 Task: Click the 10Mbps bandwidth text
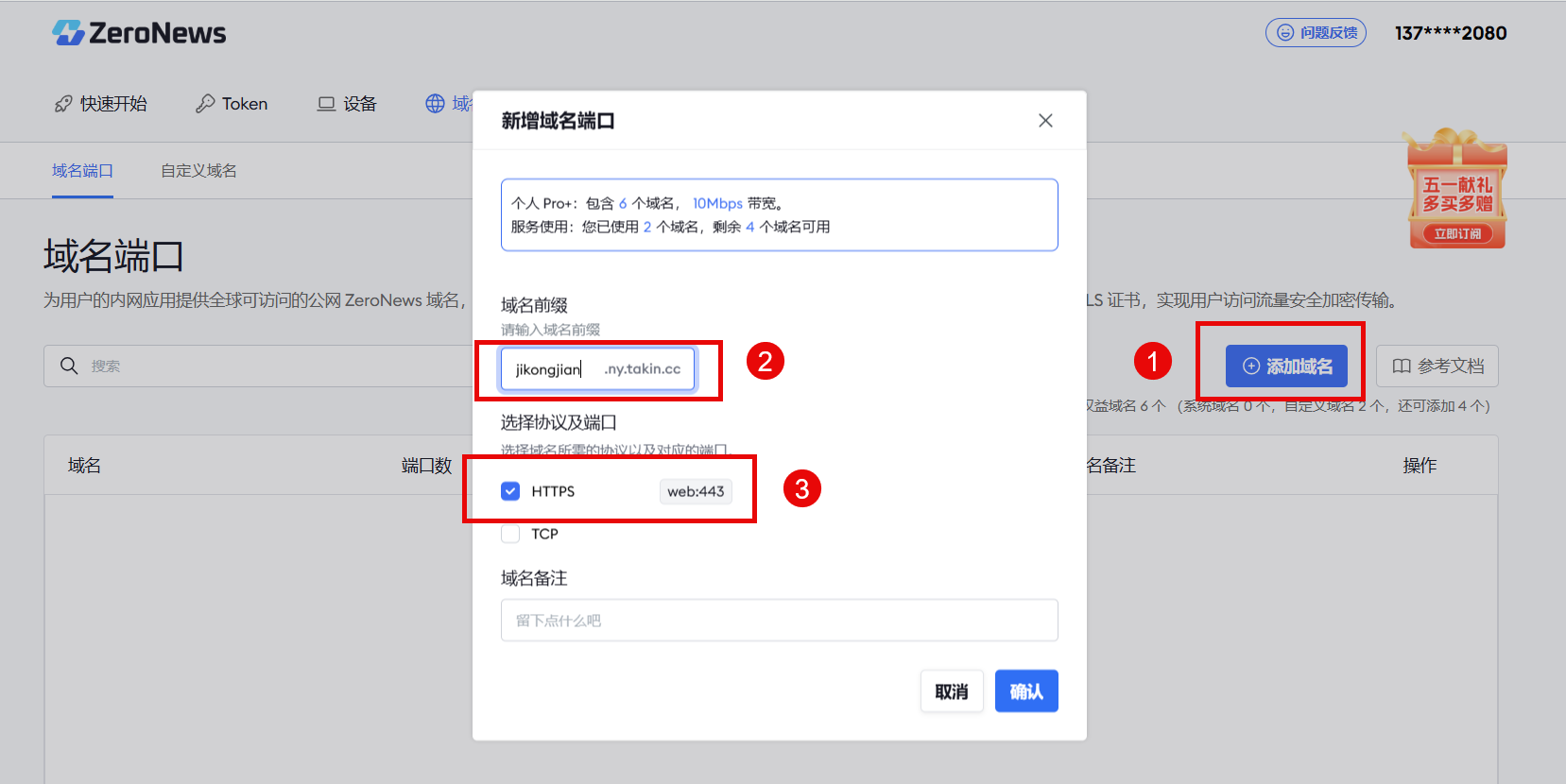tap(717, 203)
